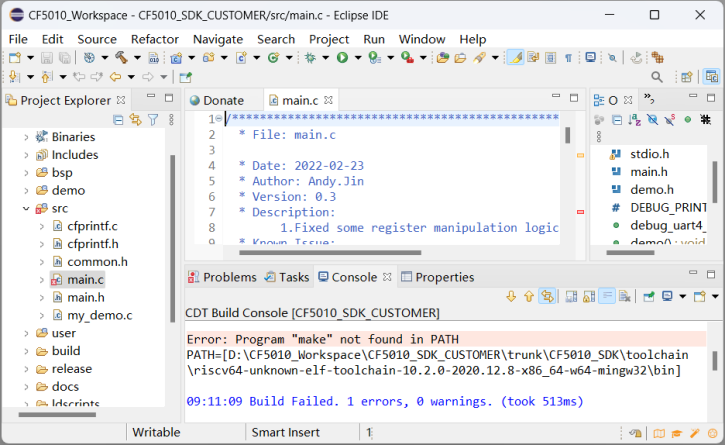726x445 pixels.
Task: Click the Back yellow arrow icon
Action: pos(115,77)
